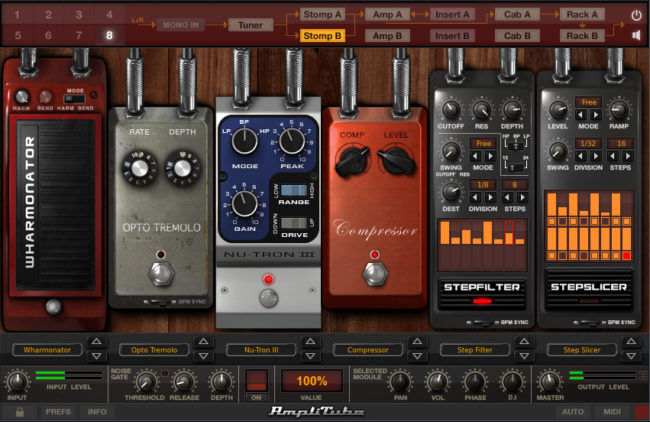This screenshot has height=422, width=650.
Task: Click the lock icon beside PREFS
Action: click(19, 412)
